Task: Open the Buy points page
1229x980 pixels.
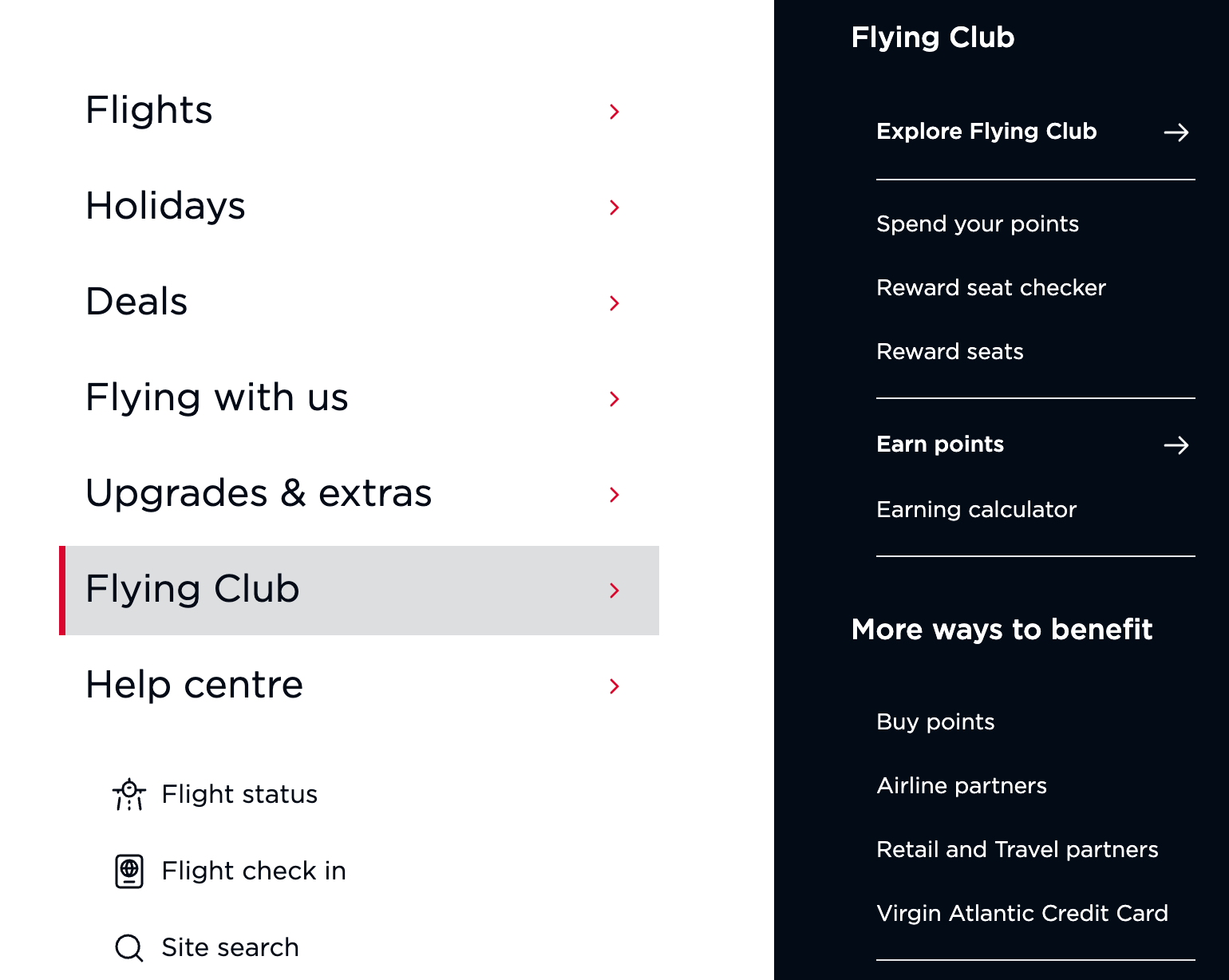Action: 935,721
